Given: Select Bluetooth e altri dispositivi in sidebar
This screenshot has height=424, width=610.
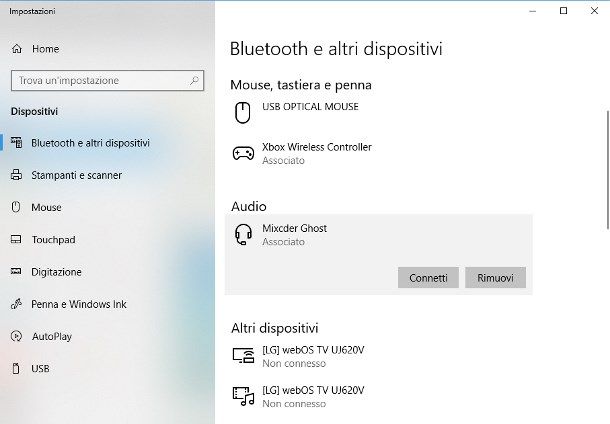Looking at the screenshot, I should coord(90,143).
